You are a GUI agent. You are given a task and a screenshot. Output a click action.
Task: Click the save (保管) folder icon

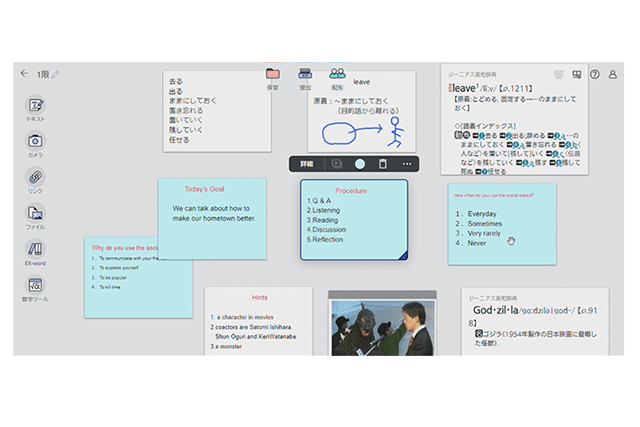tap(273, 74)
